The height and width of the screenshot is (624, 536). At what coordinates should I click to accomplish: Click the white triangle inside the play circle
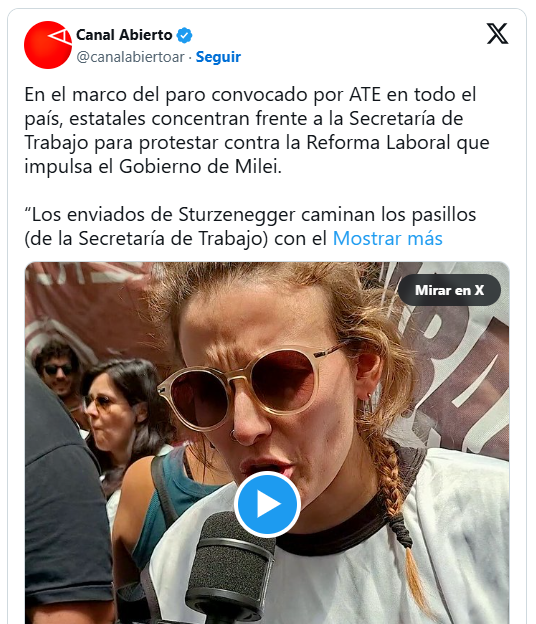[x=269, y=504]
